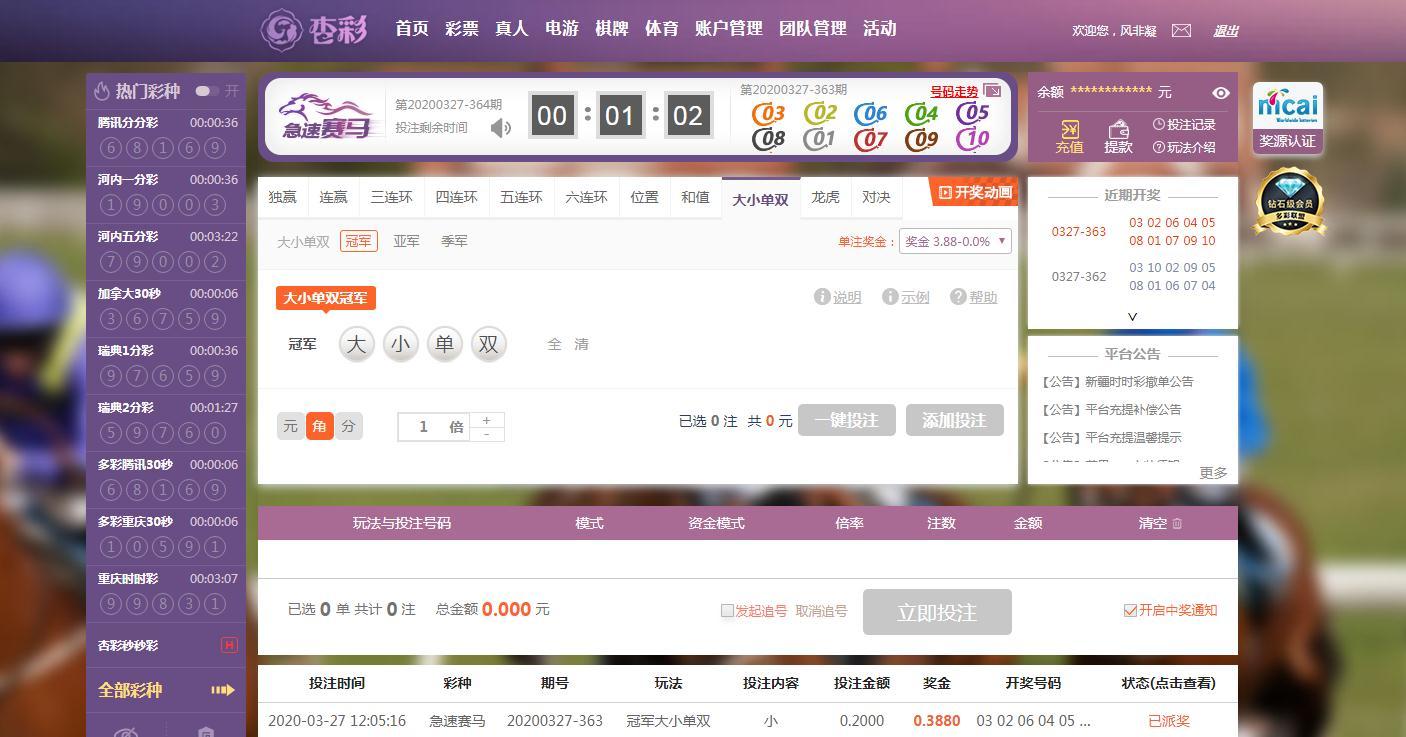Select 角 currency unit

[319, 426]
